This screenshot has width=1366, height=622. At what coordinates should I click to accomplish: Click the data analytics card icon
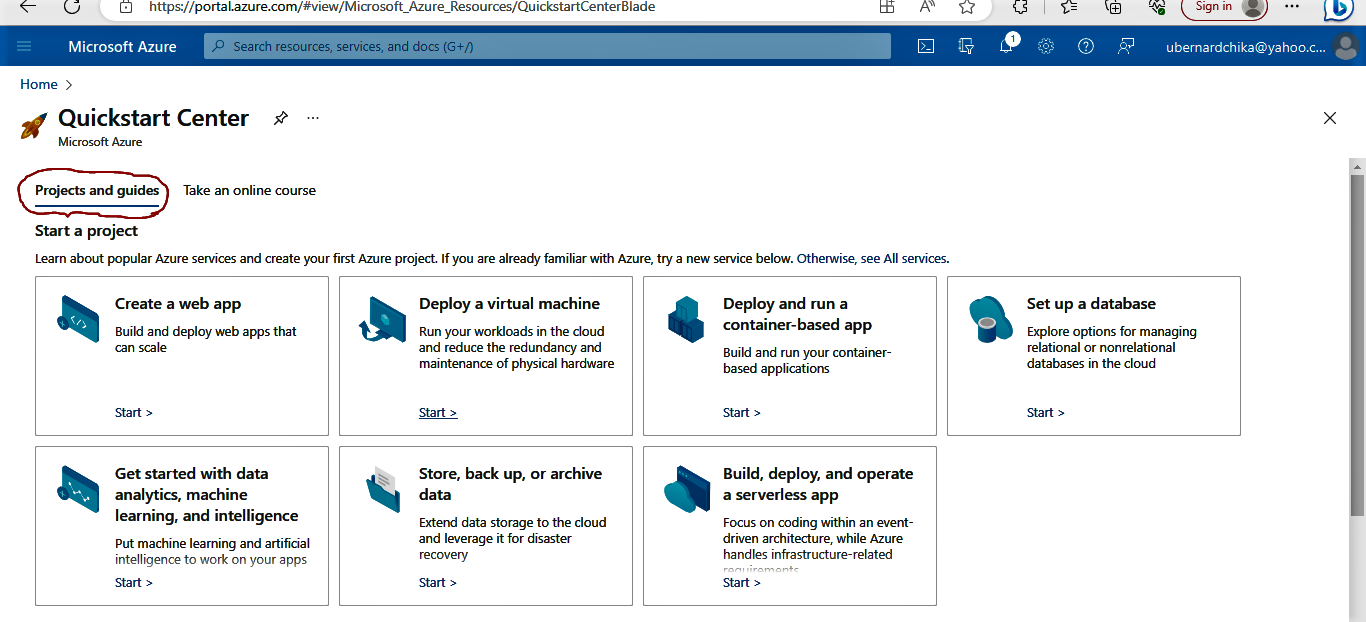coord(78,489)
